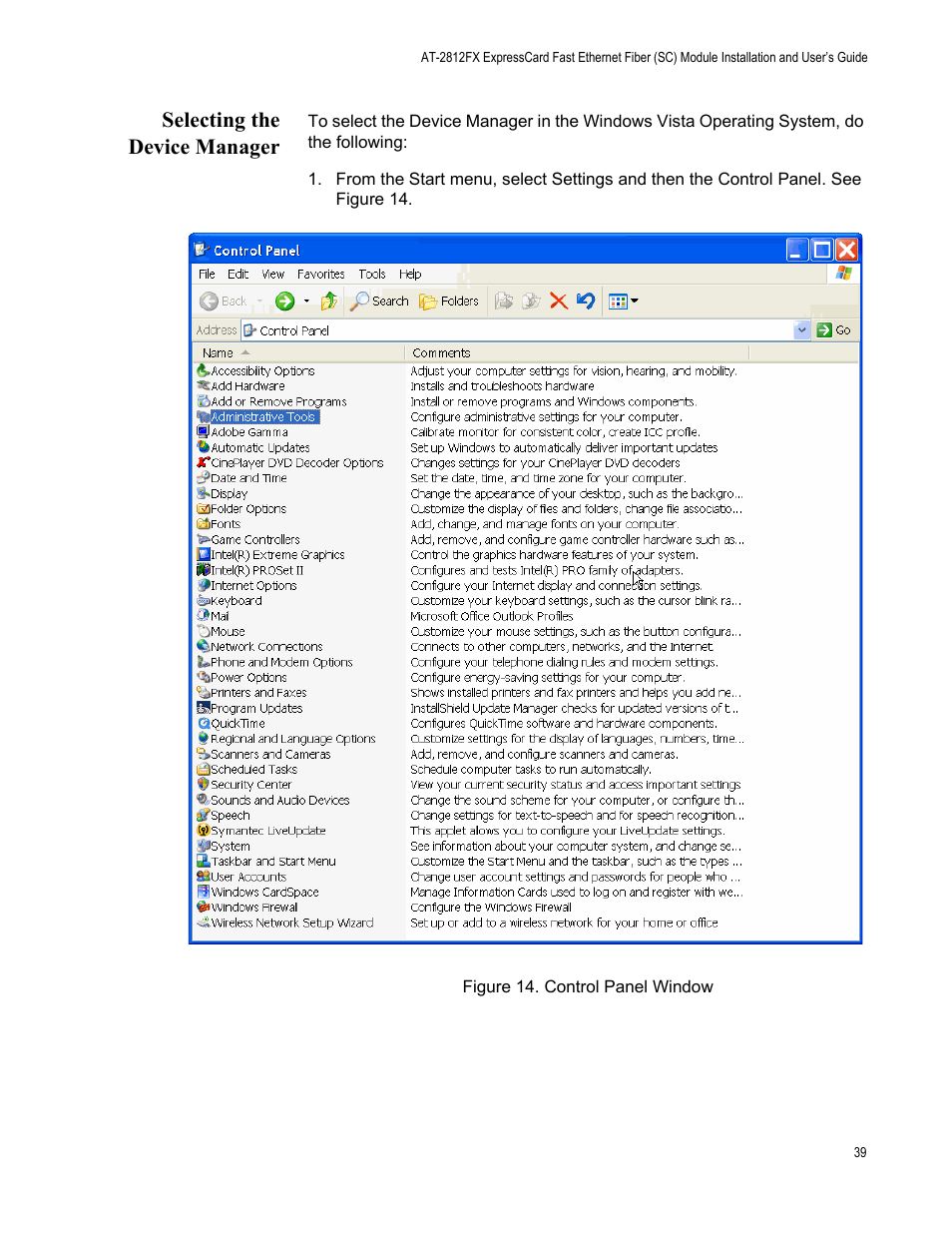Click the red Delete X icon

point(558,302)
